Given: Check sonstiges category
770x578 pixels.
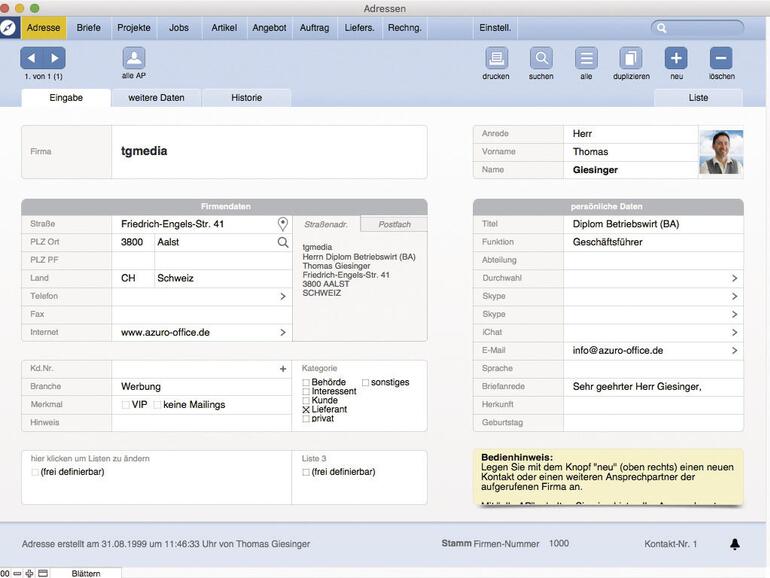Looking at the screenshot, I should click(x=365, y=382).
